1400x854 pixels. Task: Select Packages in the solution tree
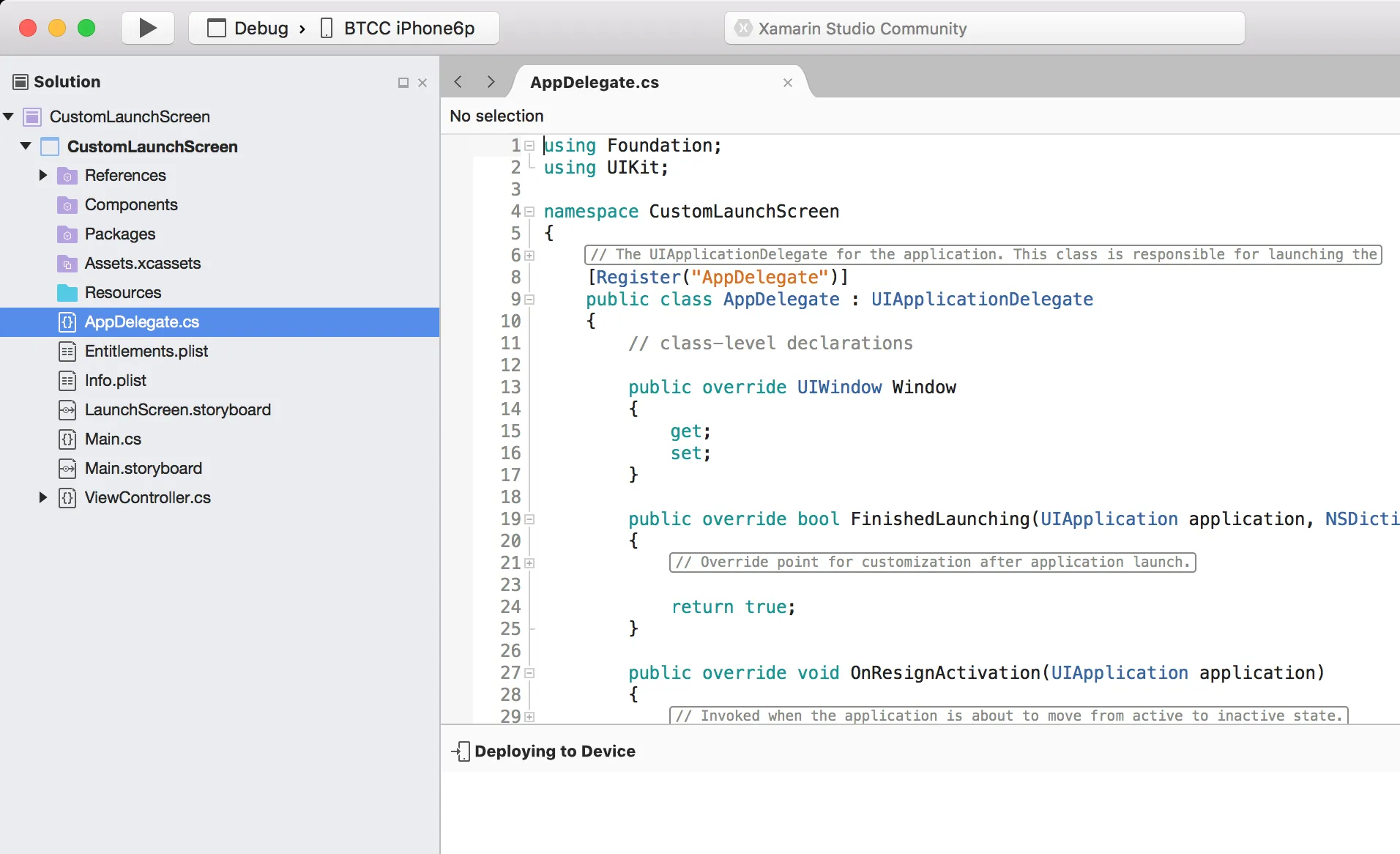(120, 234)
